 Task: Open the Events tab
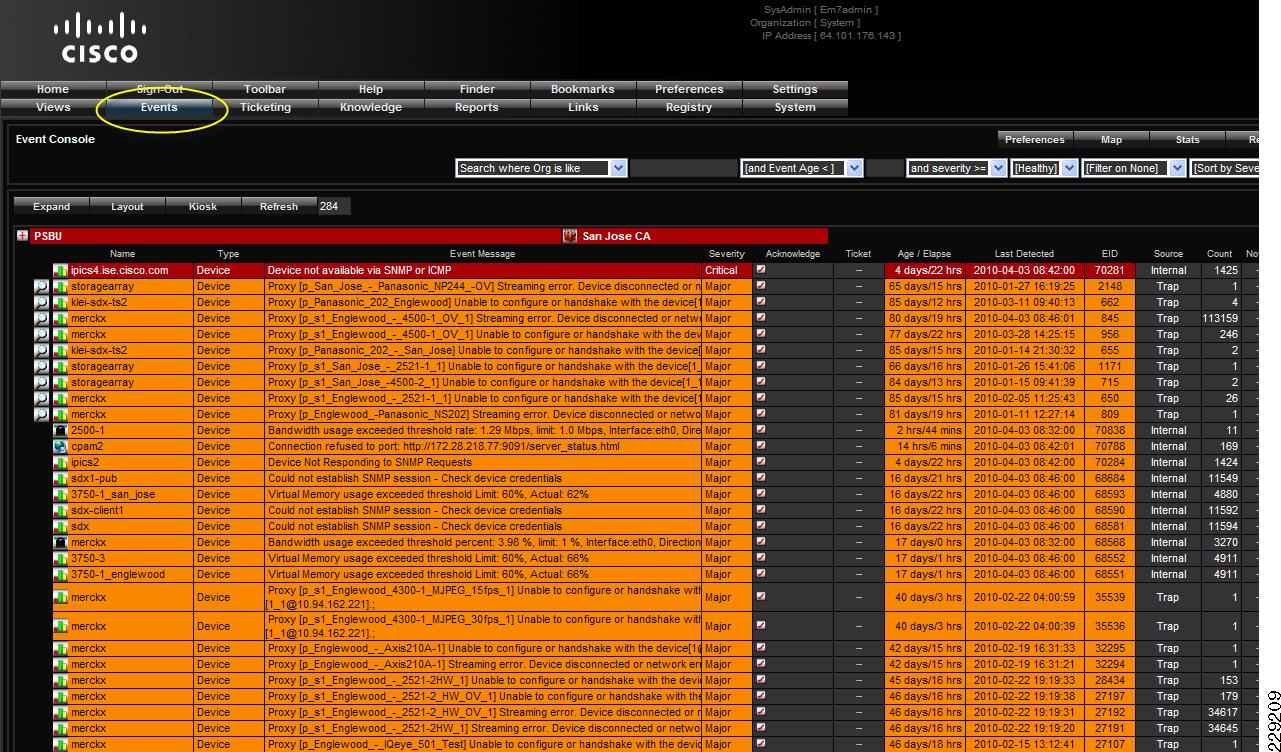pyautogui.click(x=159, y=107)
